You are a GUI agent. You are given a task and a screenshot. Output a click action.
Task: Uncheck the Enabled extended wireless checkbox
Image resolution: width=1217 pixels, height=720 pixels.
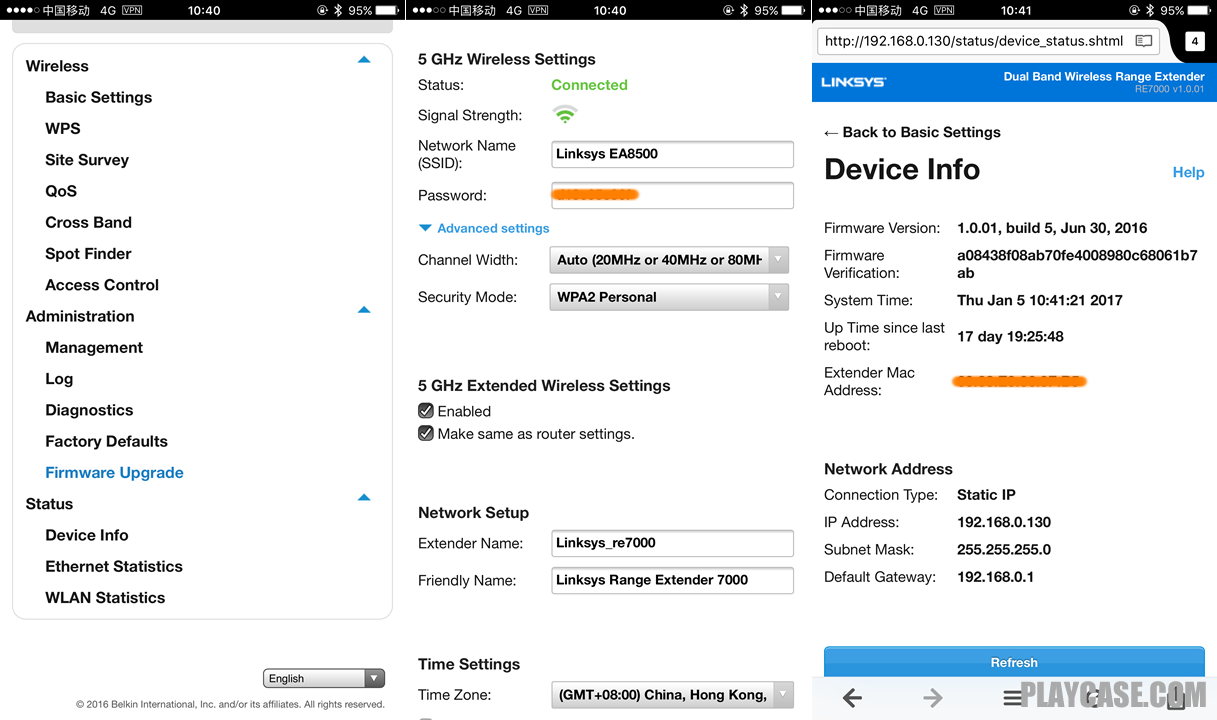click(426, 411)
